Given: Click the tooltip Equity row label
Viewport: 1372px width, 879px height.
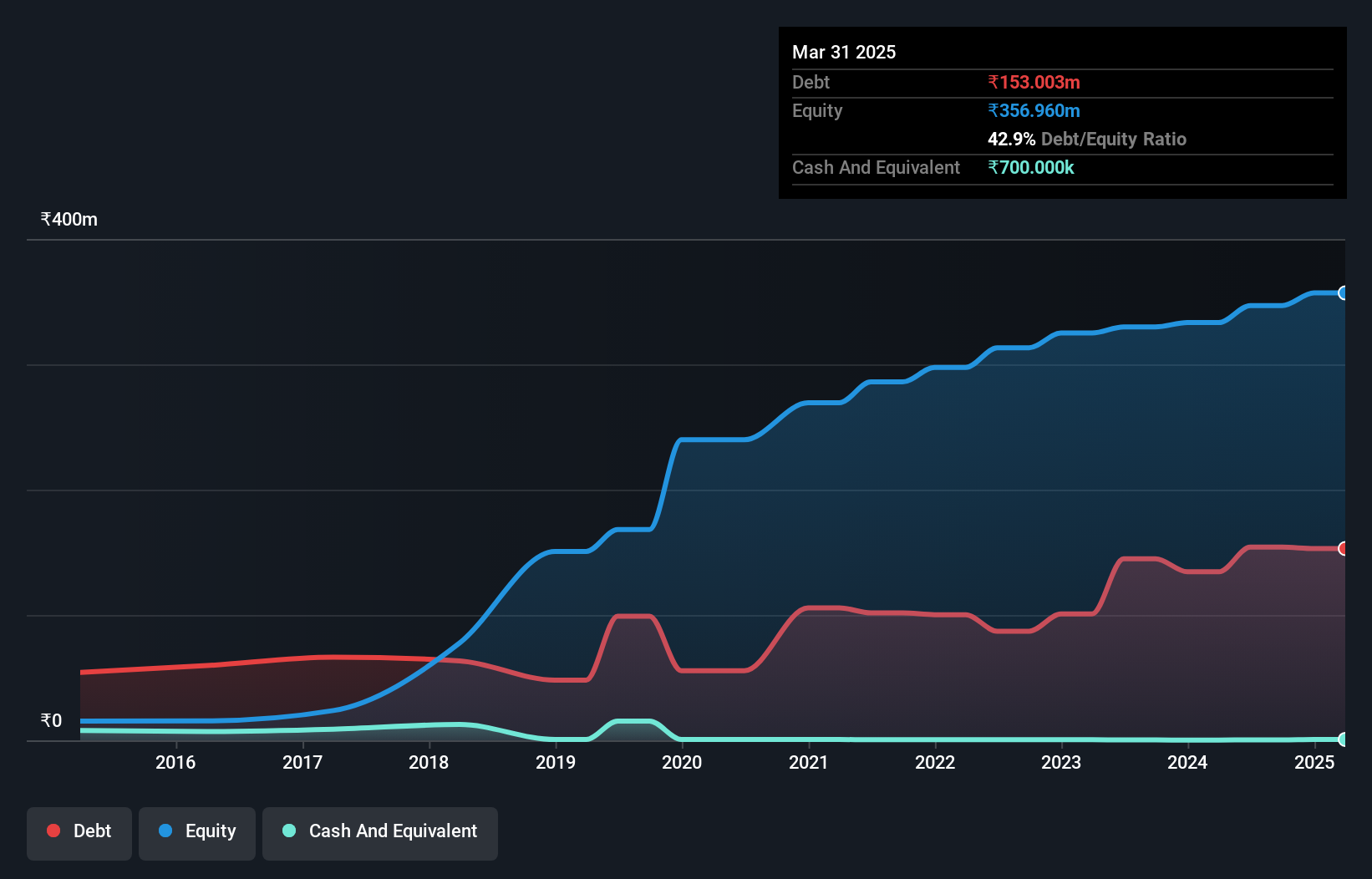Looking at the screenshot, I should (817, 111).
